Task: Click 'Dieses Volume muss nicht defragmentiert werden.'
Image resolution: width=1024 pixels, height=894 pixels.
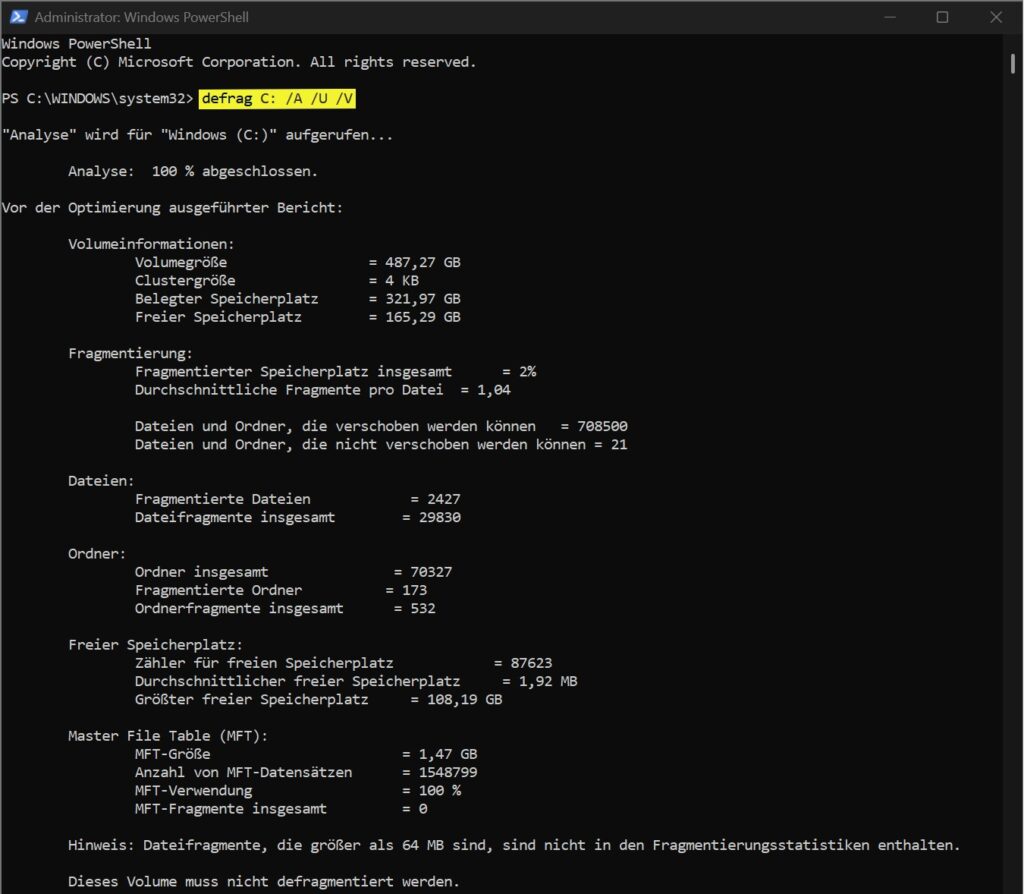Action: pos(264,882)
